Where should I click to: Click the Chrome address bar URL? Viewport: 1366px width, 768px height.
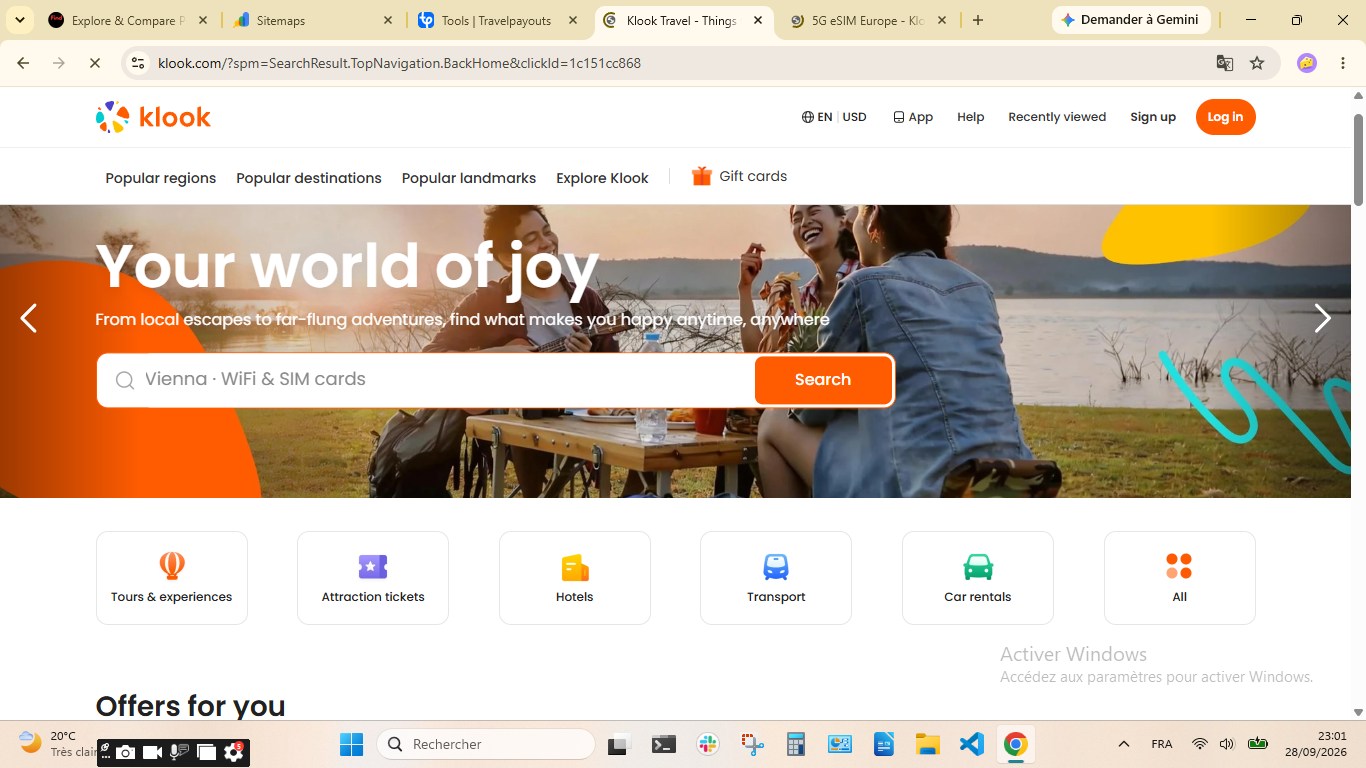coord(400,63)
